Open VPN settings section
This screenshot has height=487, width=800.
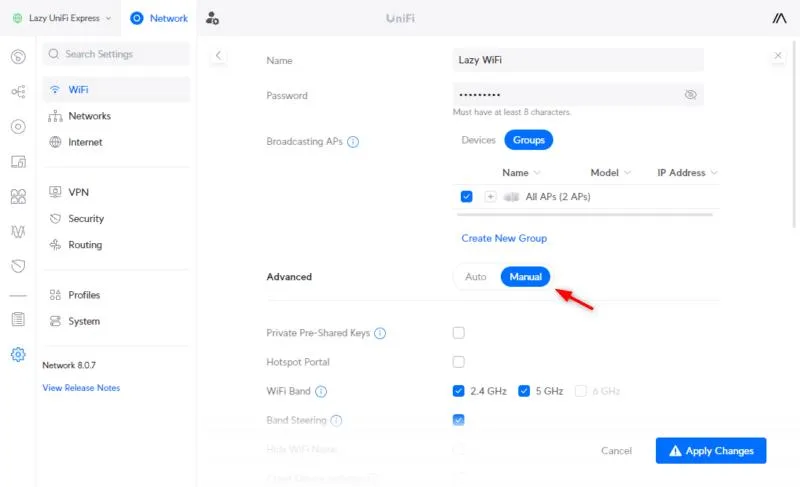tap(116, 192)
